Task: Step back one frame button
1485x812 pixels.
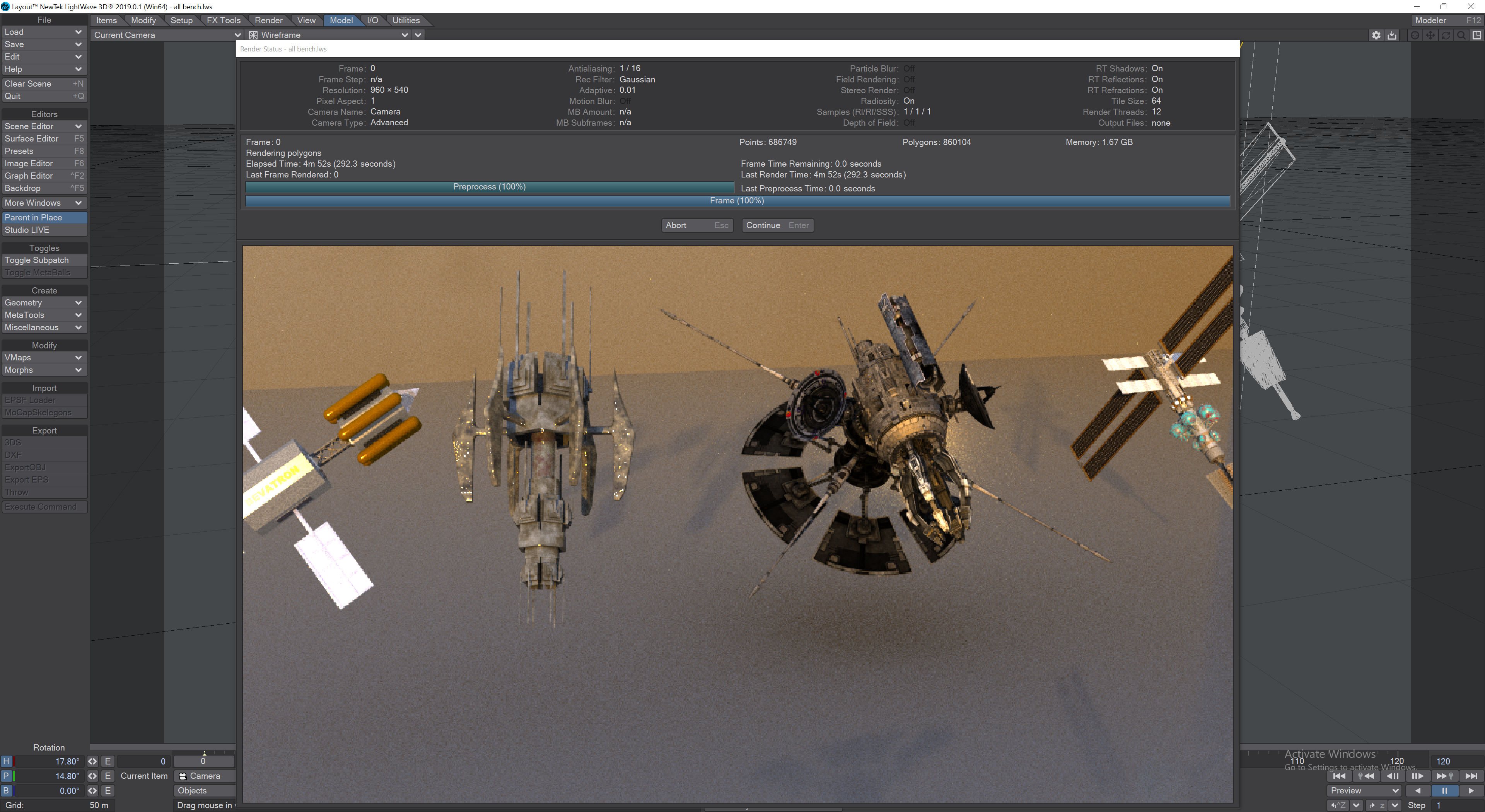Action: pyautogui.click(x=1392, y=776)
